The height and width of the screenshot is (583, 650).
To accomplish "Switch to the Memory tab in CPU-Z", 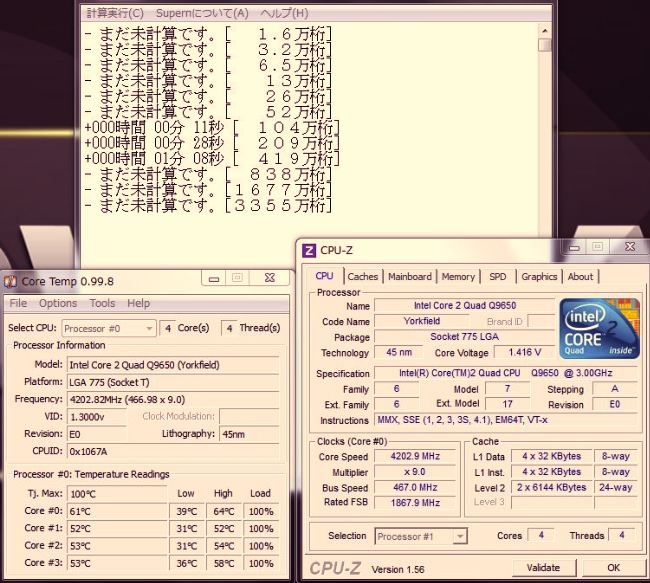I will tap(458, 277).
